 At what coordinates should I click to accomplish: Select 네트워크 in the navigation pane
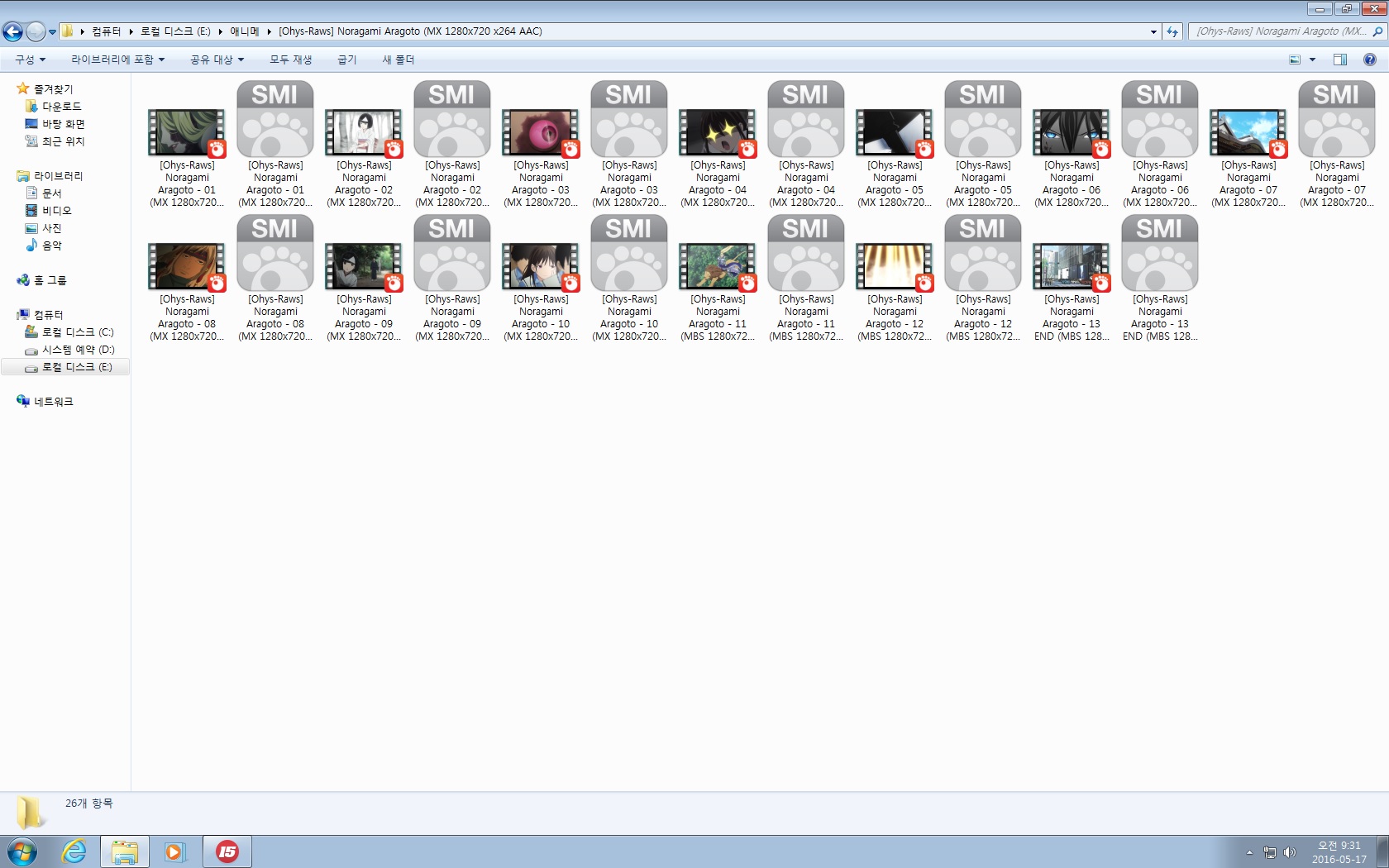[x=45, y=401]
